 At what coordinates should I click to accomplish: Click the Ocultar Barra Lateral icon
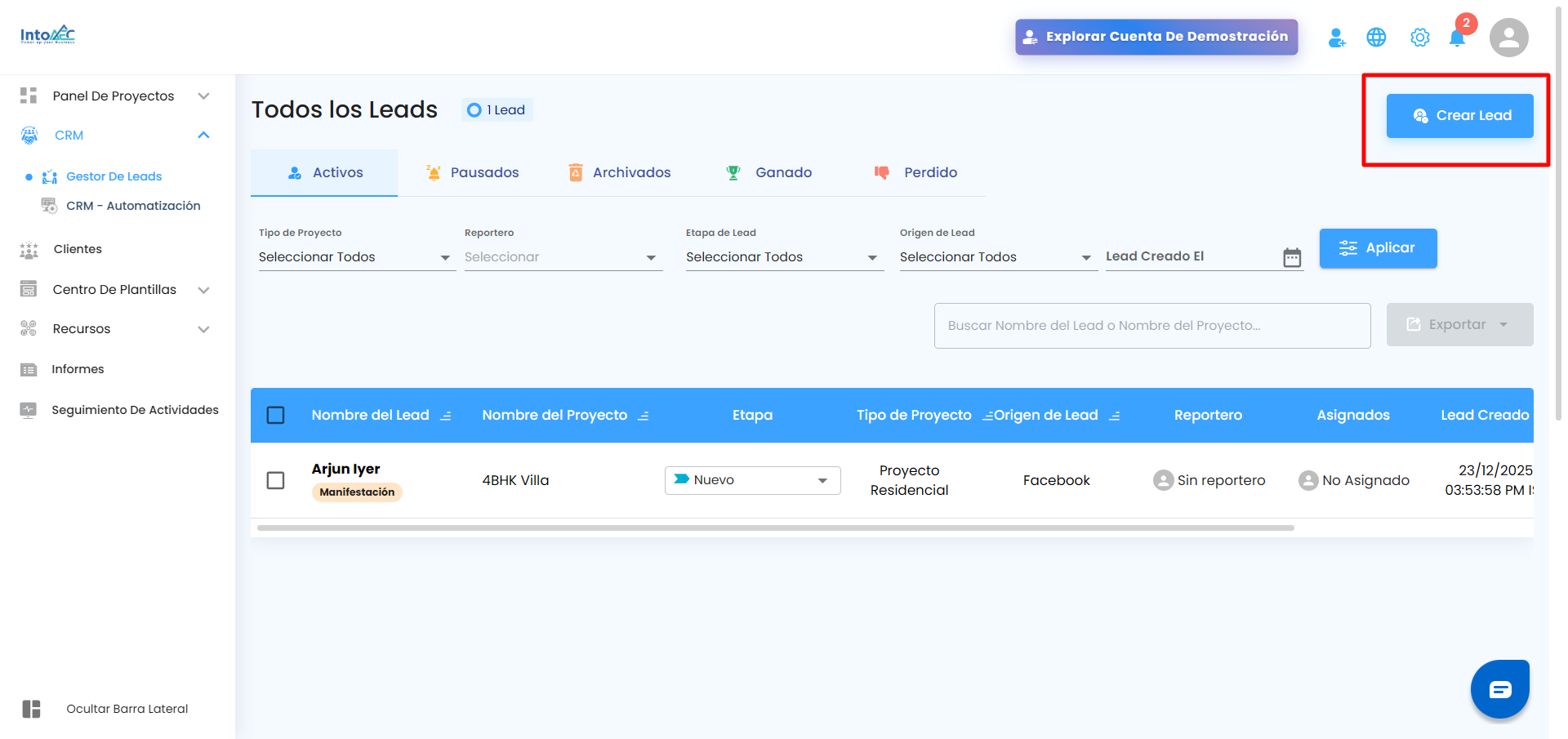point(31,709)
